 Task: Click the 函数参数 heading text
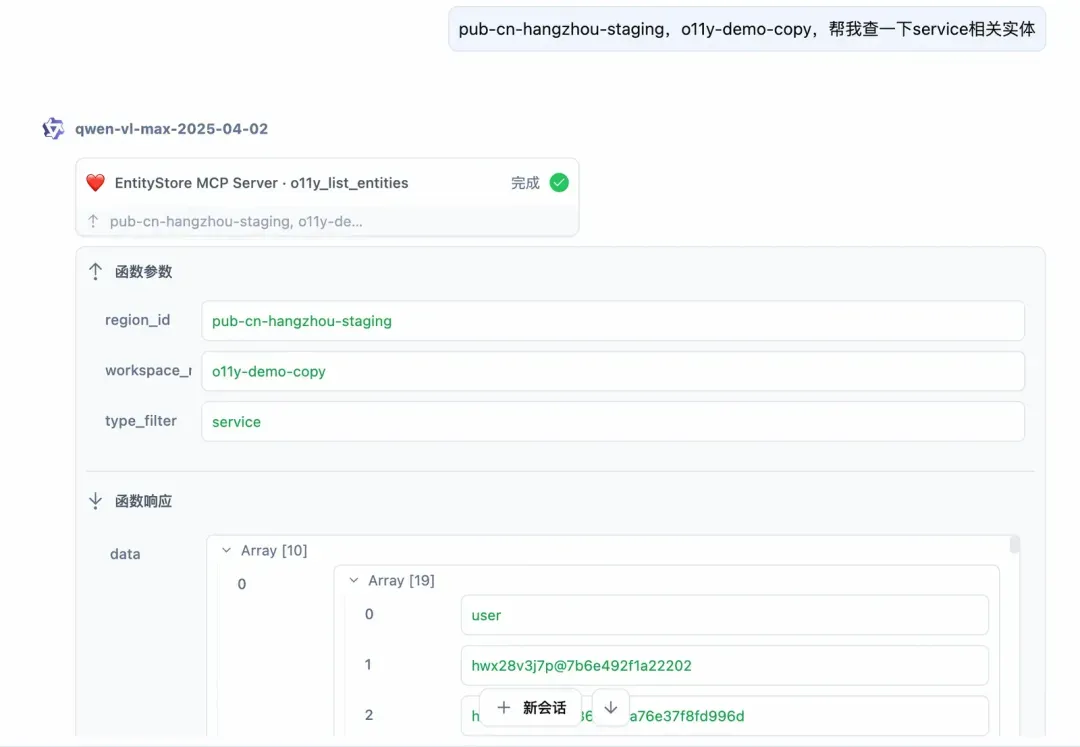click(143, 271)
